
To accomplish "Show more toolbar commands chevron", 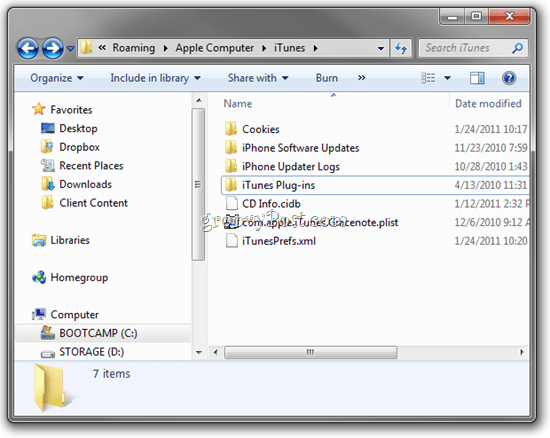I will (x=362, y=78).
